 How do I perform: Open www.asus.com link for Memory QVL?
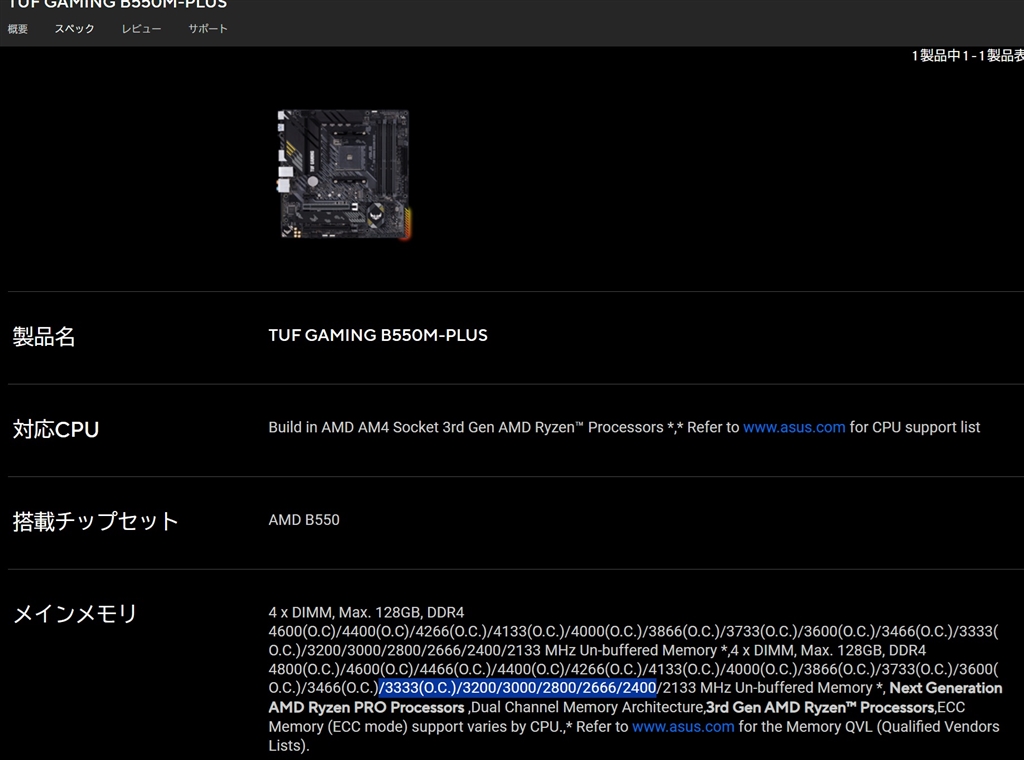(x=683, y=727)
